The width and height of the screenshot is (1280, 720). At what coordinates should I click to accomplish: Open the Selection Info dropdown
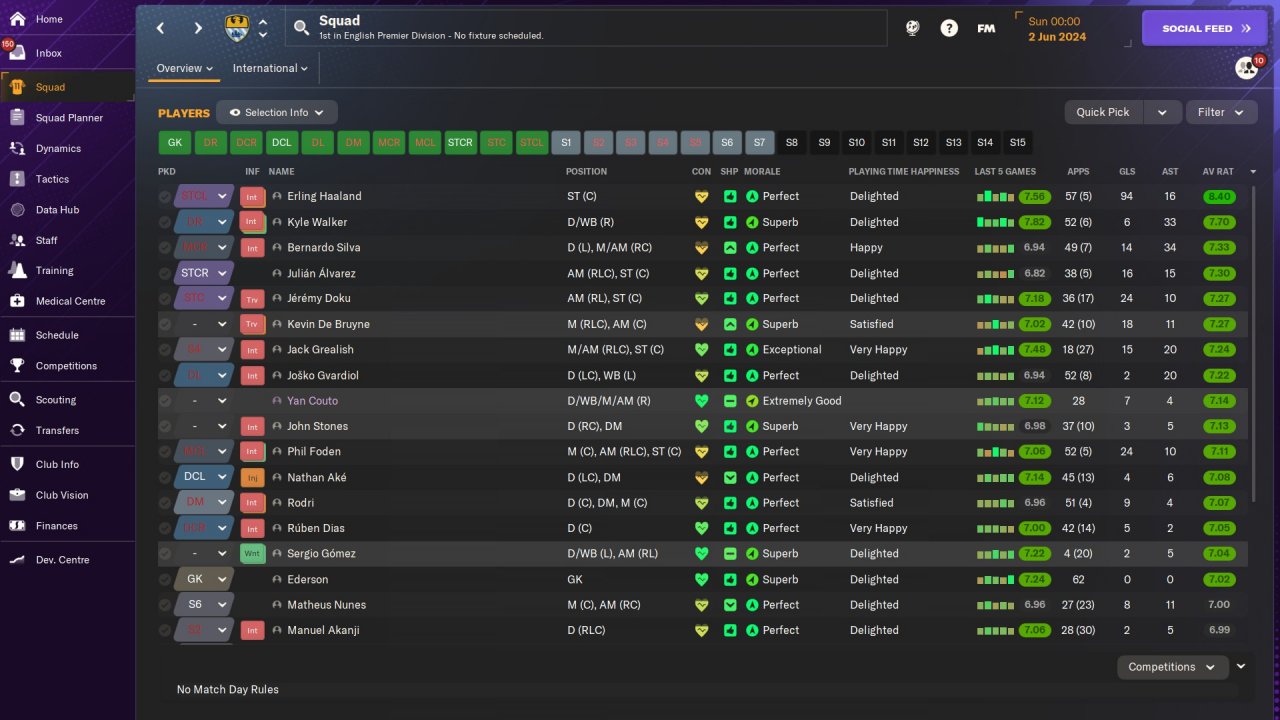(x=277, y=113)
